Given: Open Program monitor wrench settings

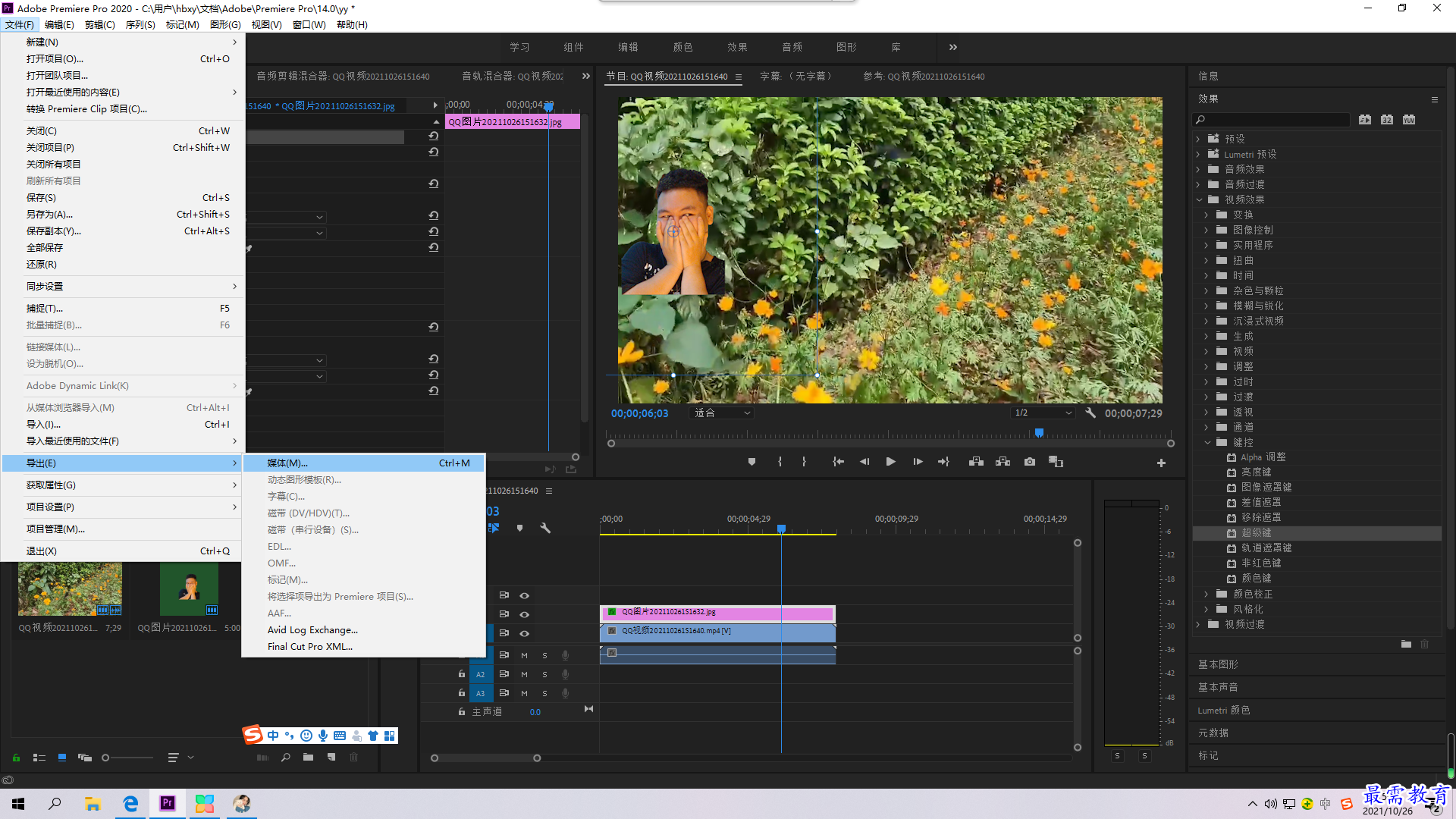Looking at the screenshot, I should click(1090, 413).
